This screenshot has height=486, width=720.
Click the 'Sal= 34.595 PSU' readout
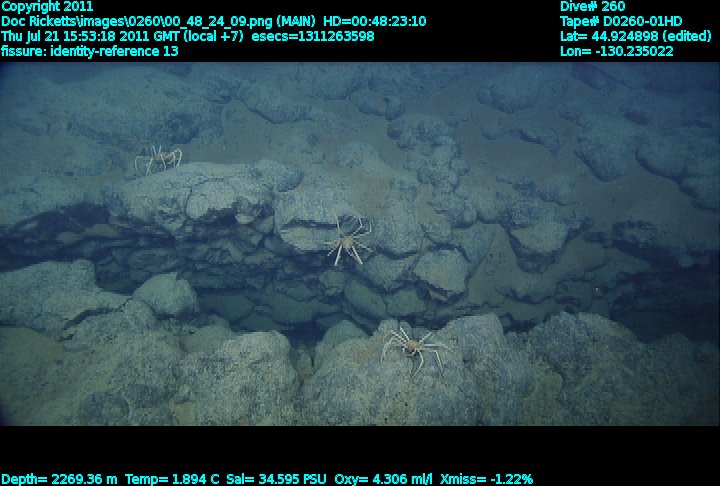[276, 480]
